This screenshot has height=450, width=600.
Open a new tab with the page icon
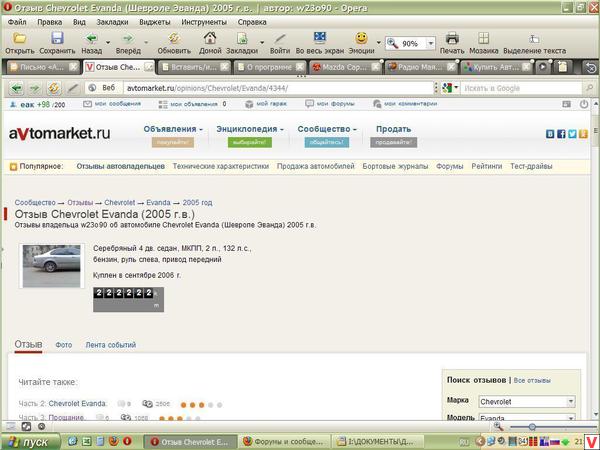point(562,67)
